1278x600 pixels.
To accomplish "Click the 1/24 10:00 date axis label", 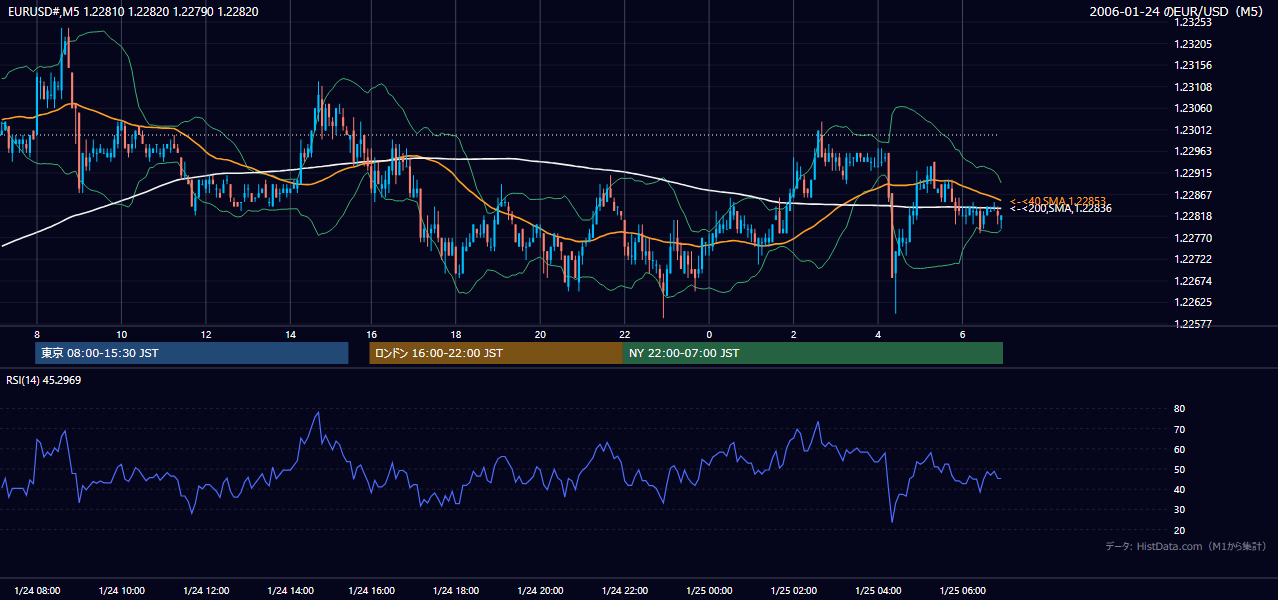I will [122, 590].
